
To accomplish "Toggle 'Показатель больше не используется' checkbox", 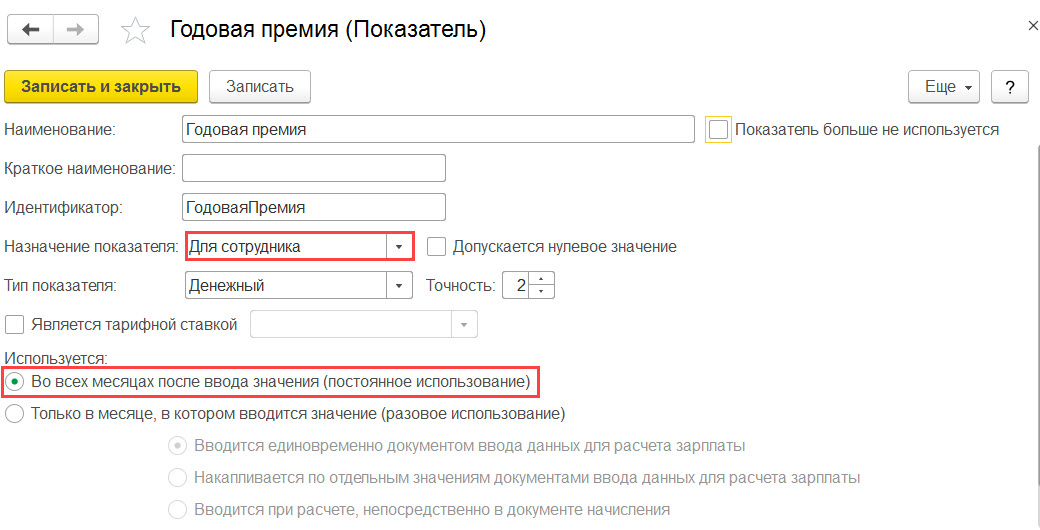I will tap(718, 129).
